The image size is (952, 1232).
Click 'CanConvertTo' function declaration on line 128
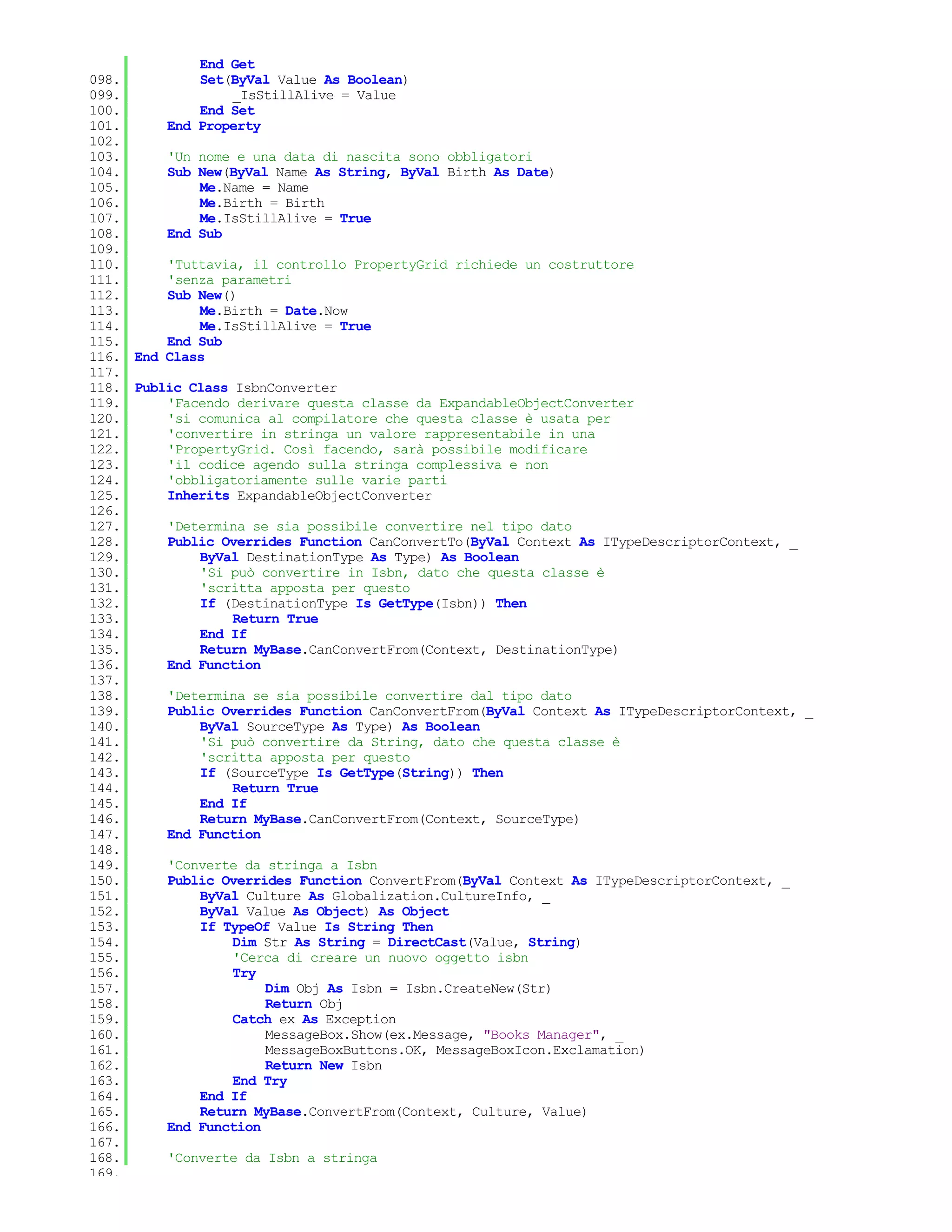(482, 542)
